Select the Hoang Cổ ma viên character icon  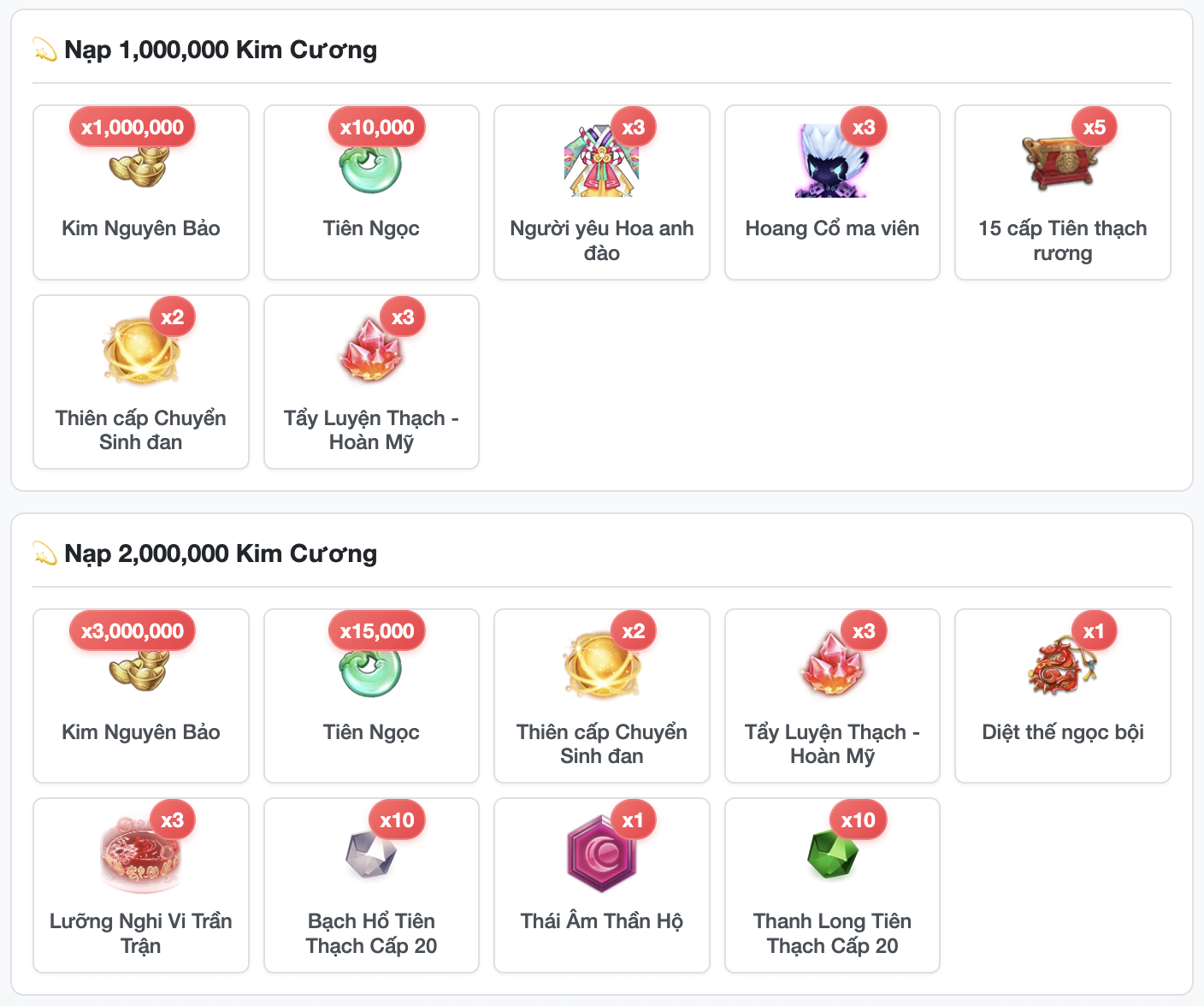832,160
